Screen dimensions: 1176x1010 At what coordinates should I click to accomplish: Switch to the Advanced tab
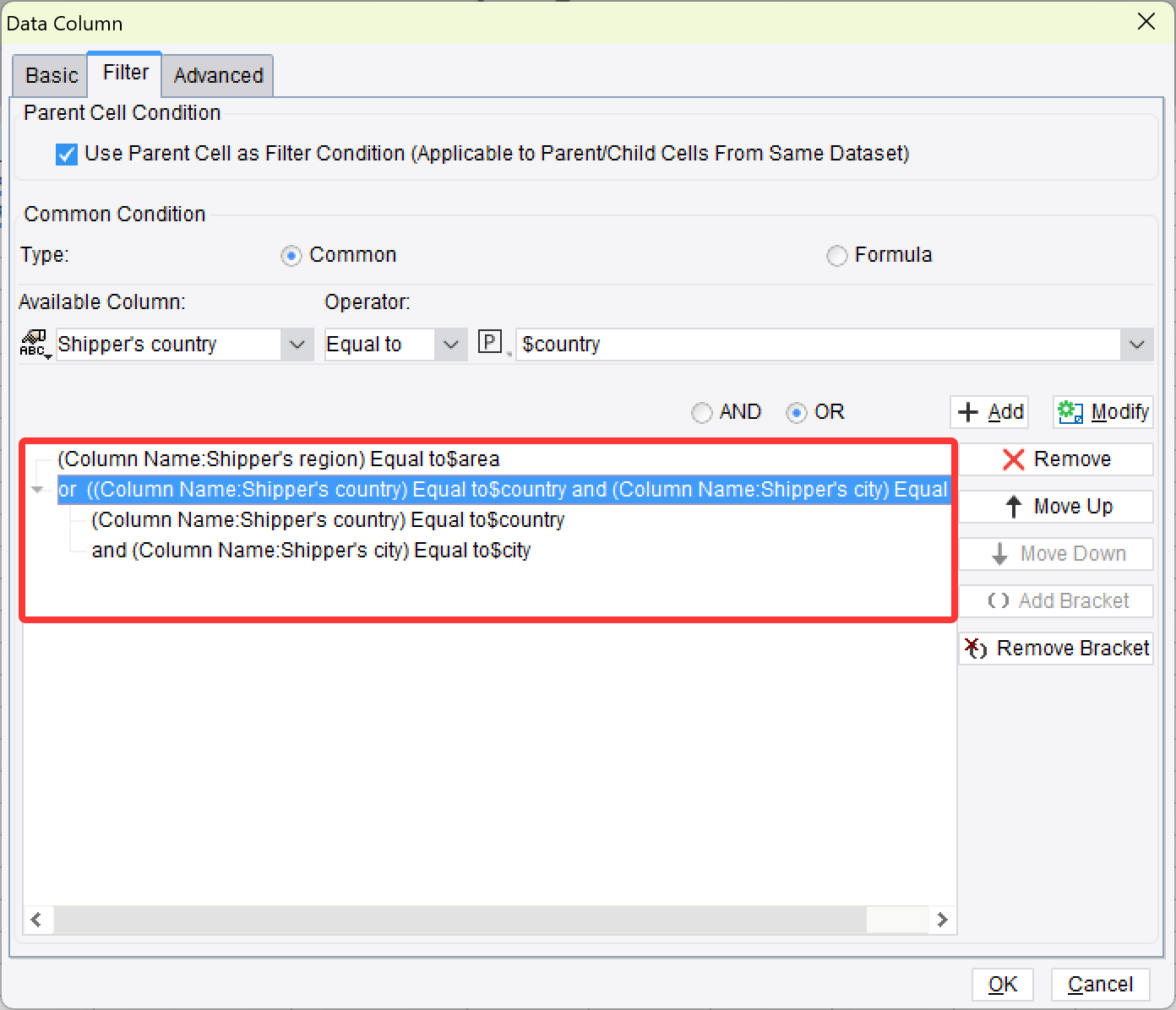pyautogui.click(x=217, y=76)
